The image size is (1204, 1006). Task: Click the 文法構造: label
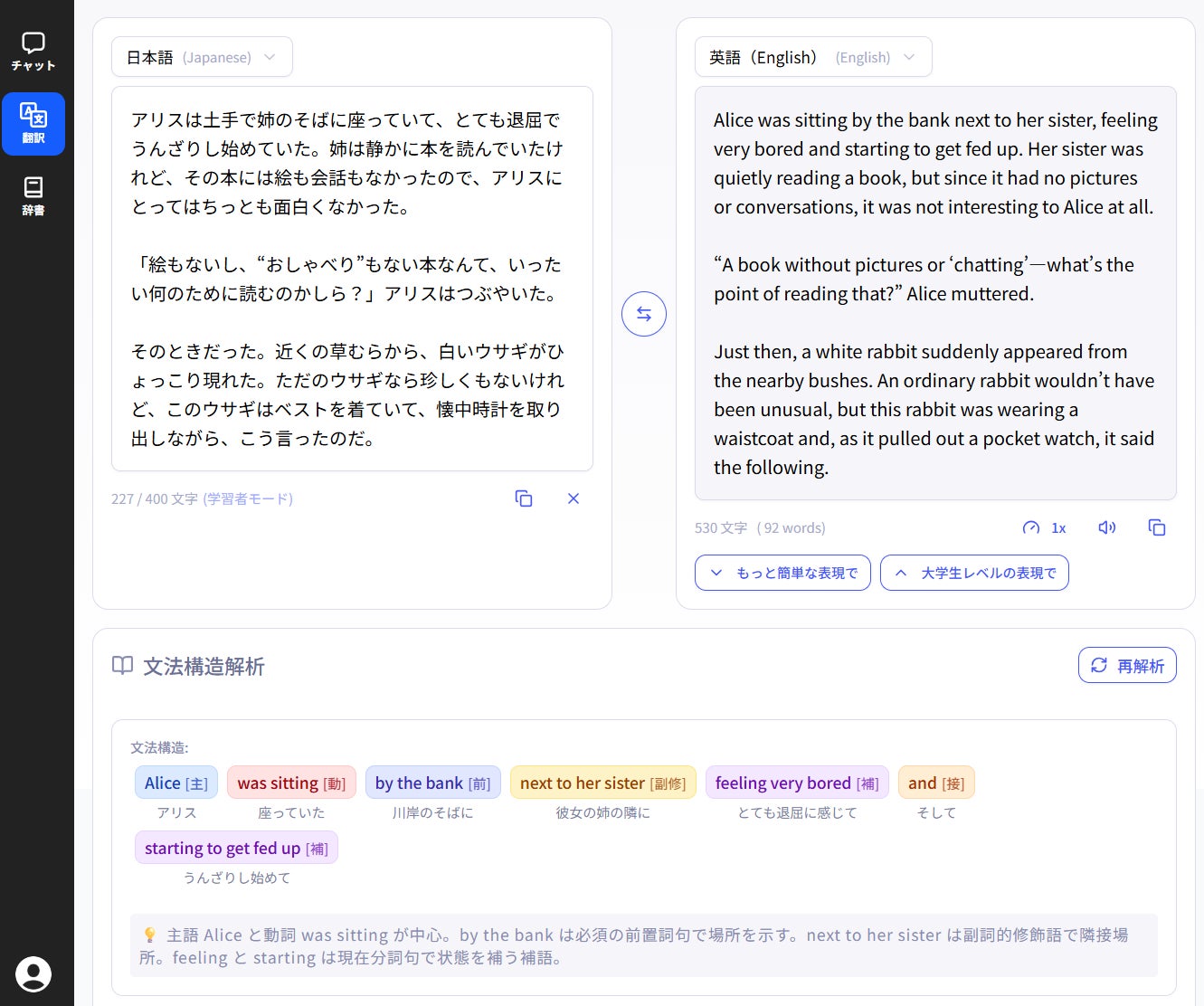point(159,747)
